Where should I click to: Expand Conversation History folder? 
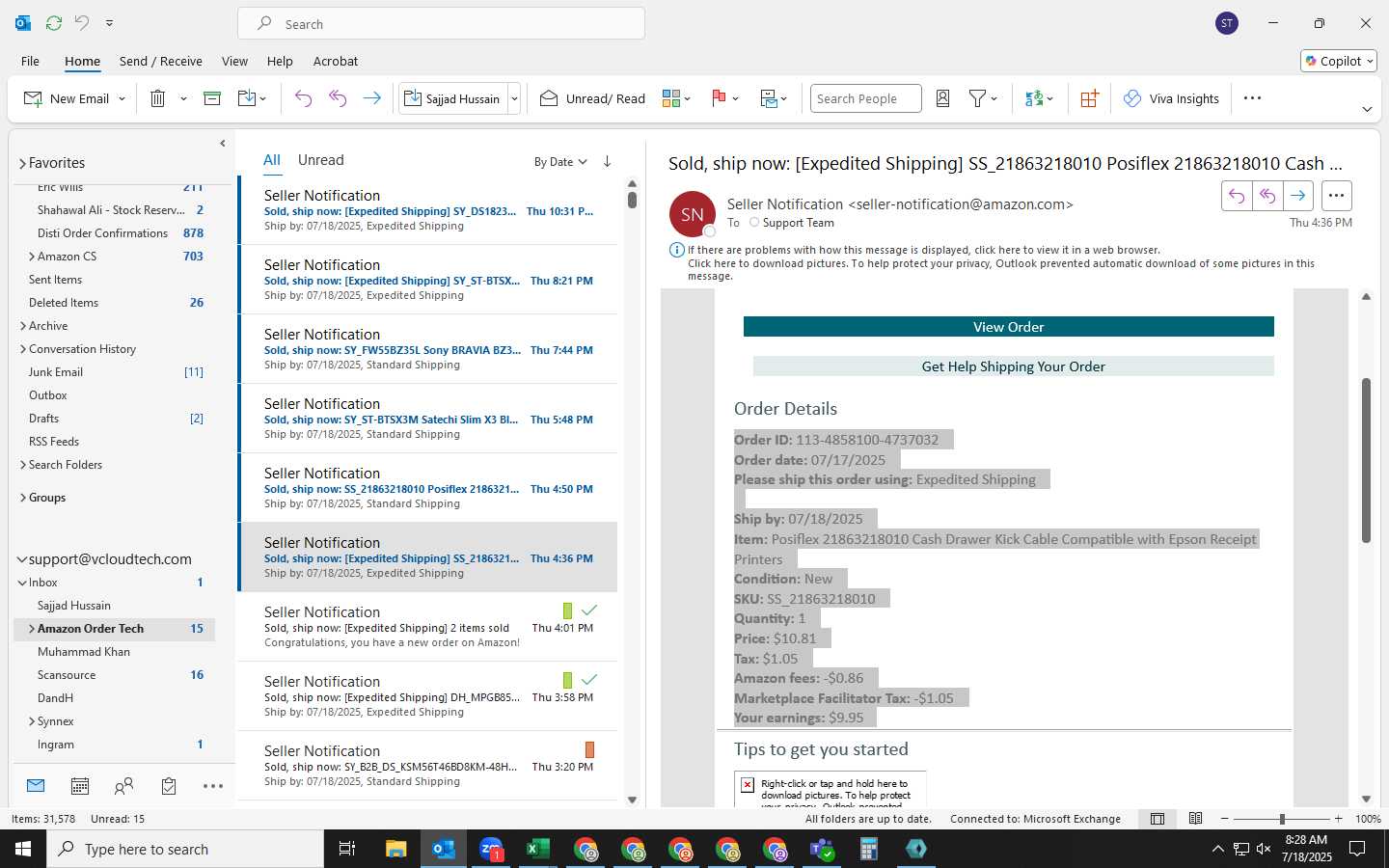pos(23,349)
